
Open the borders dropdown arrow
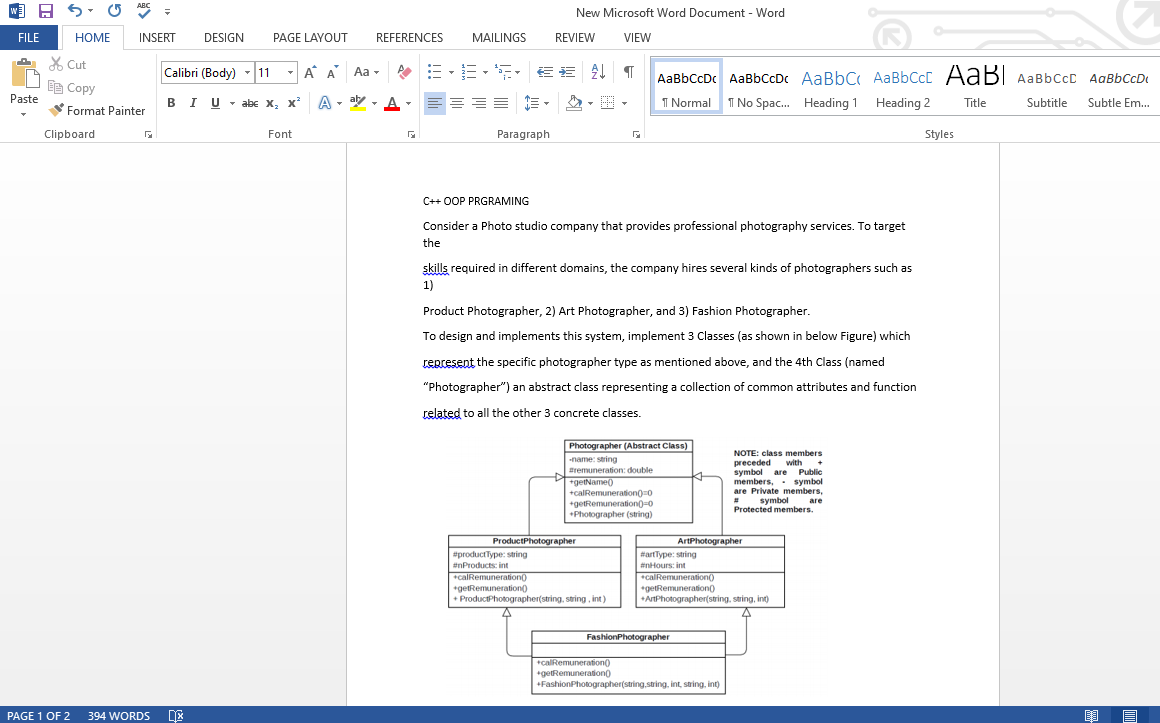[x=624, y=104]
